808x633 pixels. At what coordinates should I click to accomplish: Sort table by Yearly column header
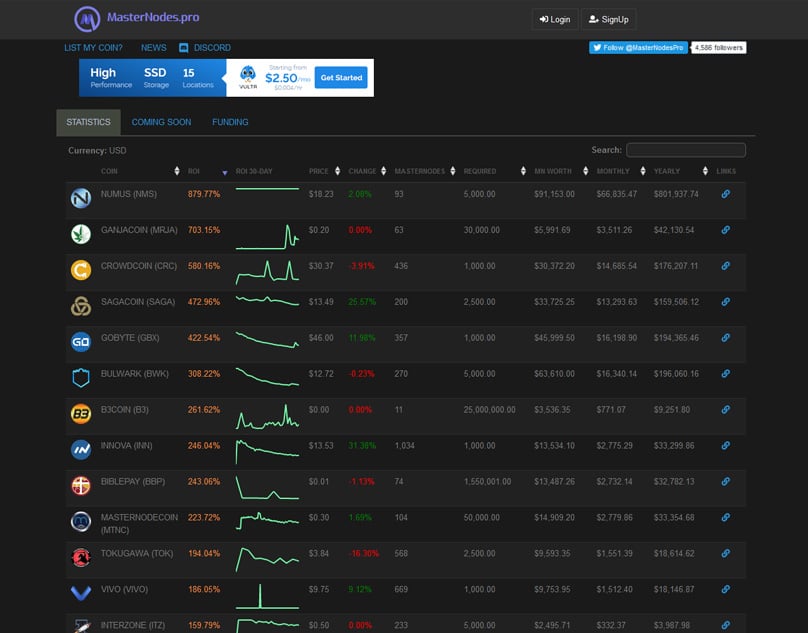click(x=666, y=171)
